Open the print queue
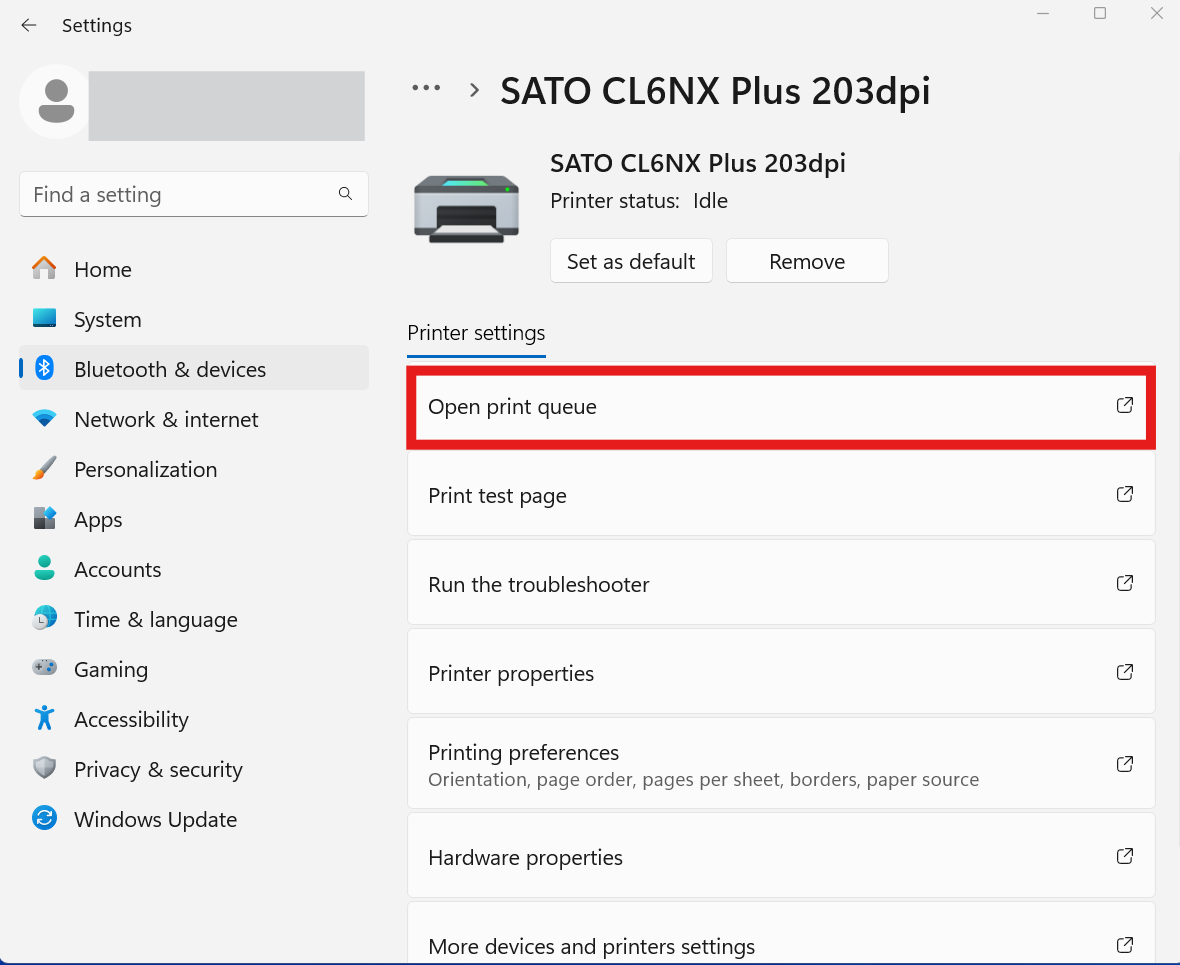 [x=780, y=406]
